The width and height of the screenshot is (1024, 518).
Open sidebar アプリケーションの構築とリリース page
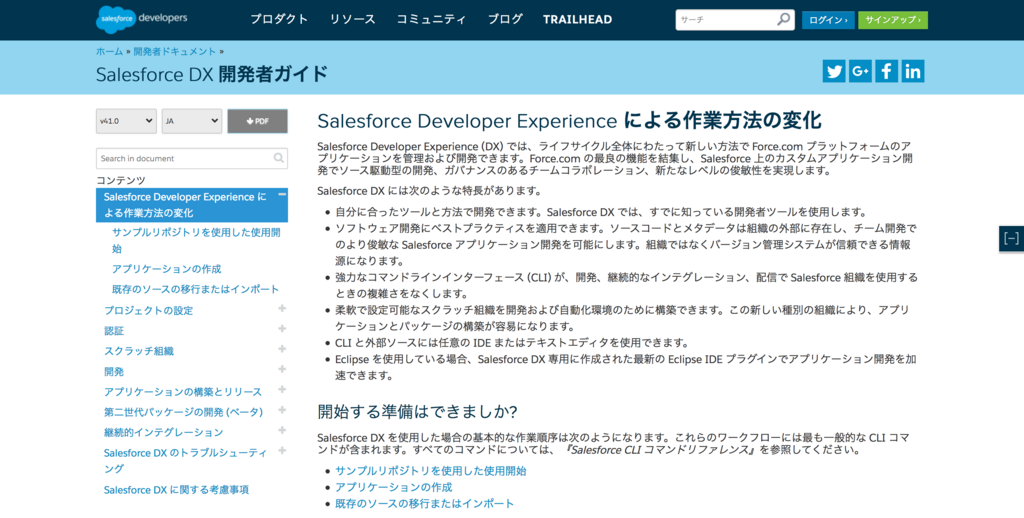tap(183, 392)
